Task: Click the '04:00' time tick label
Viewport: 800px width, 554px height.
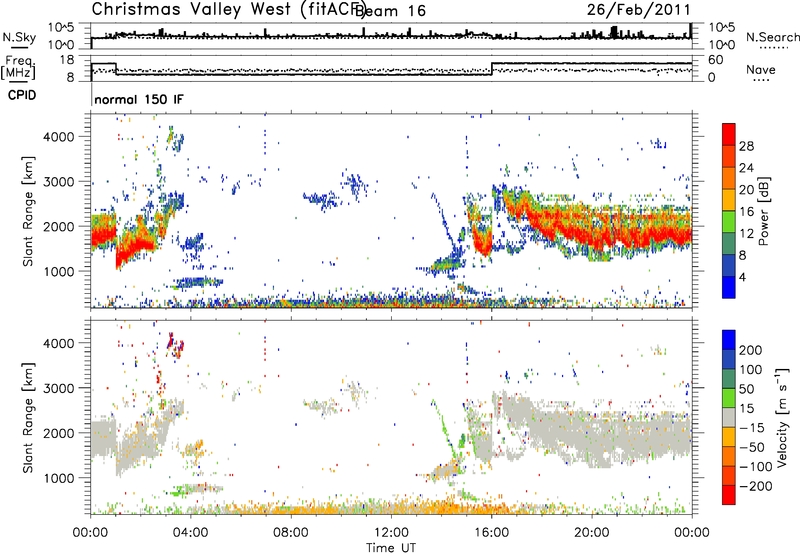Action: coord(190,533)
